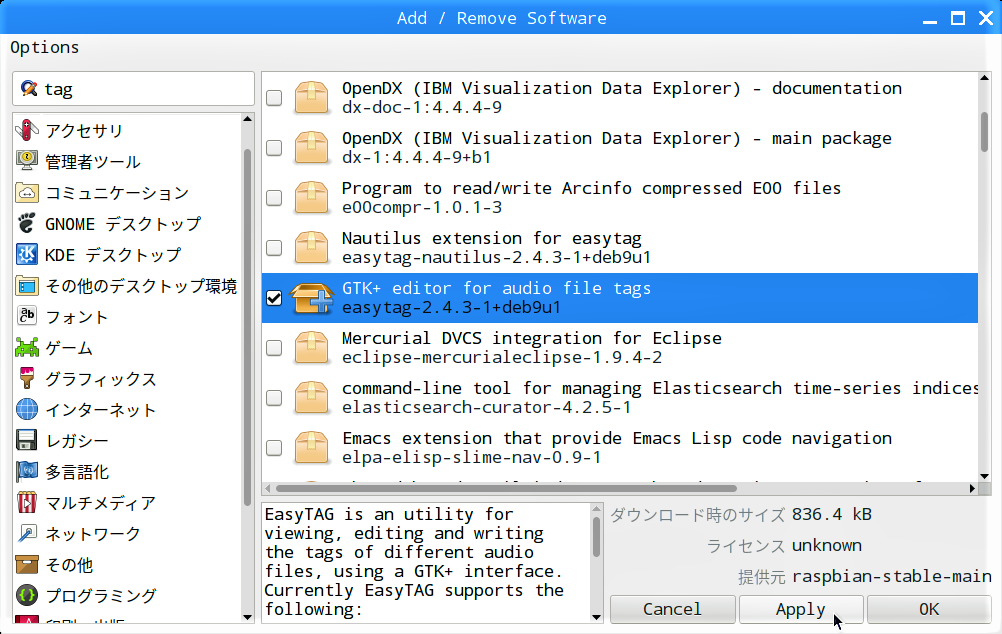Viewport: 1002px width, 634px height.
Task: Open the ゲーム invader icon
Action: pos(27,348)
